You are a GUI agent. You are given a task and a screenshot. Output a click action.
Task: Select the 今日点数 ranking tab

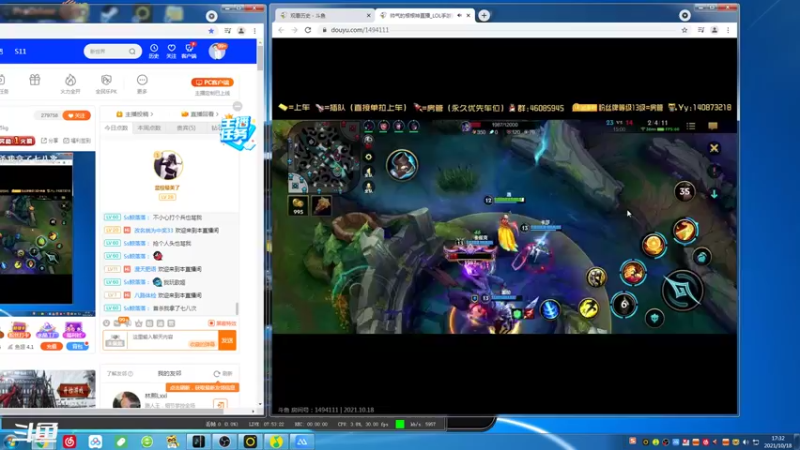(116, 128)
